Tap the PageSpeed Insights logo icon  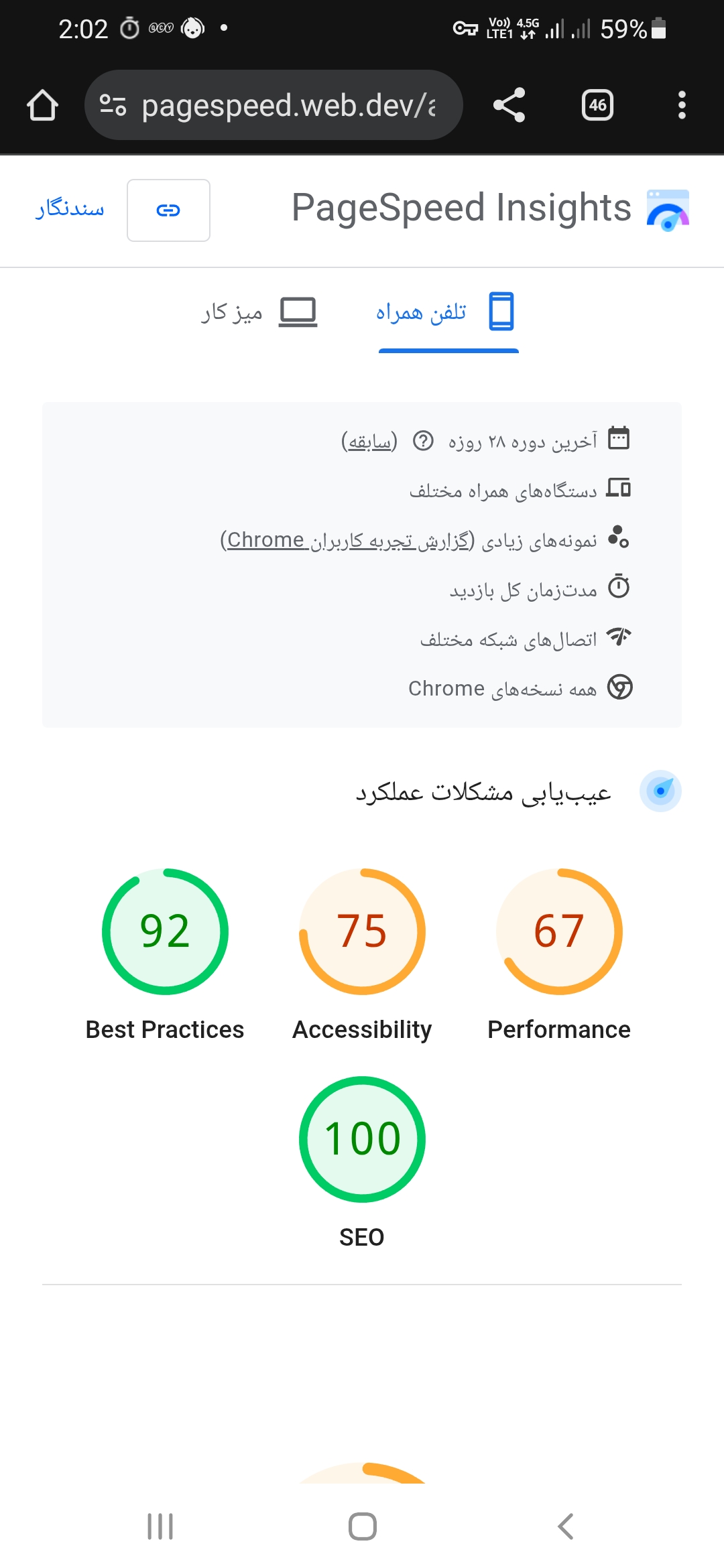tap(668, 210)
